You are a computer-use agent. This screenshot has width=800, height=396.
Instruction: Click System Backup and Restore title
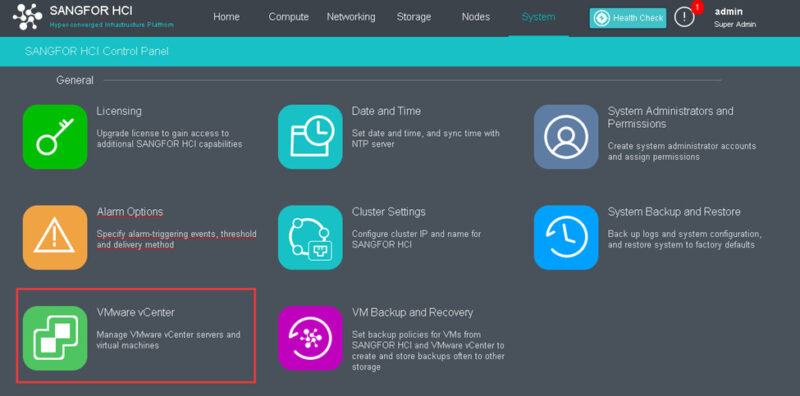click(674, 211)
